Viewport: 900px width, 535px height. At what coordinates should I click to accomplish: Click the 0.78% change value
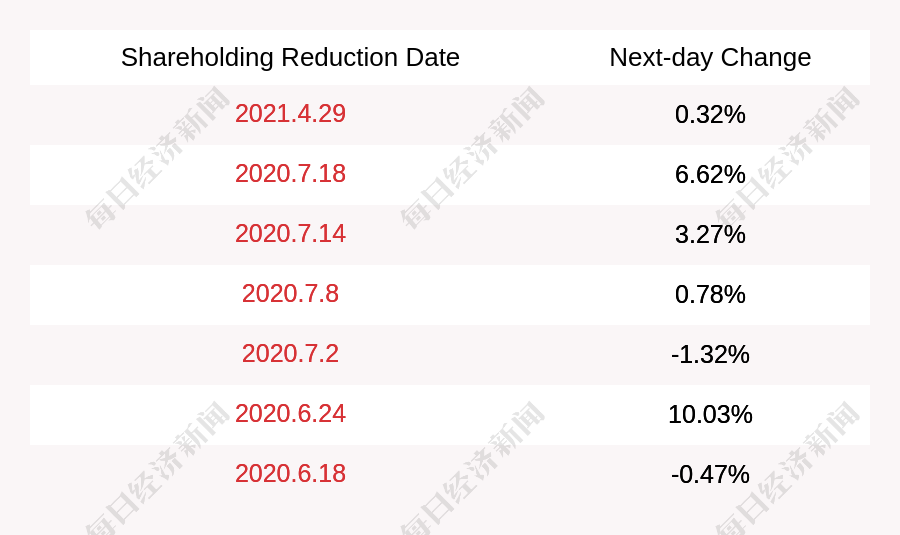[710, 294]
